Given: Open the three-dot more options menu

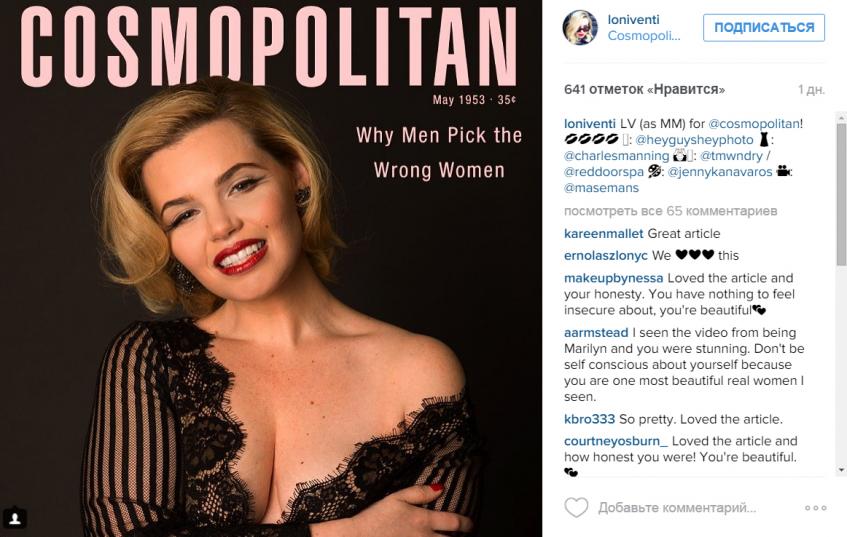Looking at the screenshot, I should 815,508.
